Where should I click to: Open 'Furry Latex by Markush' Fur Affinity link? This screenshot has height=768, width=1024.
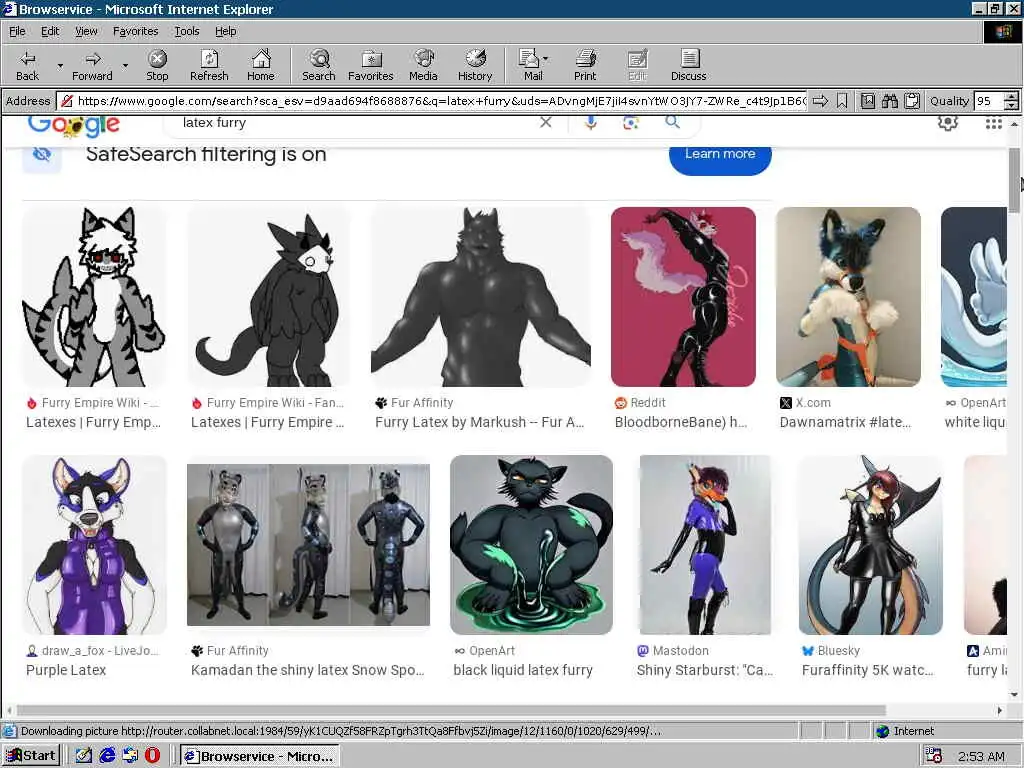point(479,422)
